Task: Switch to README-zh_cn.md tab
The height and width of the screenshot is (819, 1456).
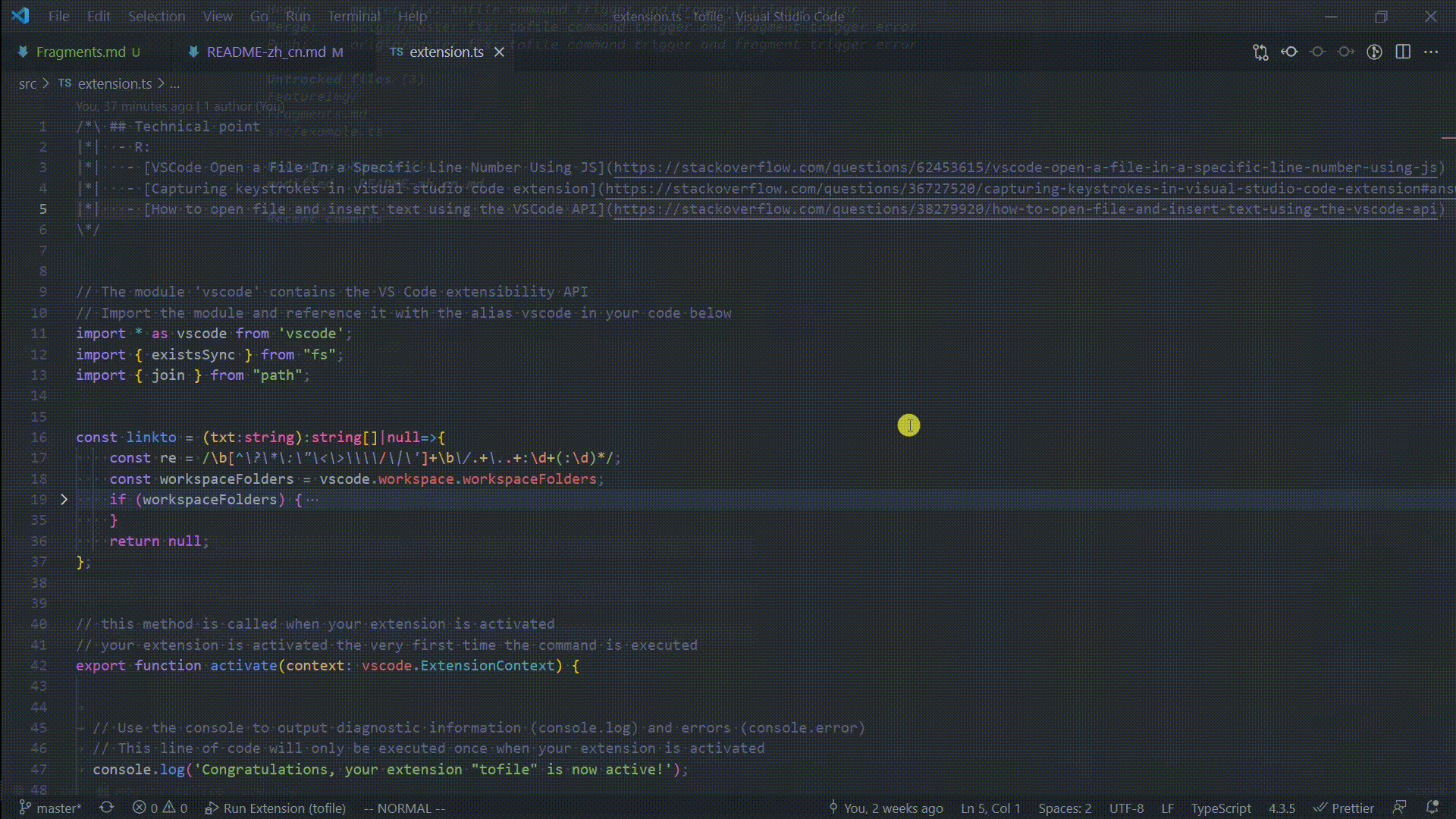Action: tap(265, 52)
